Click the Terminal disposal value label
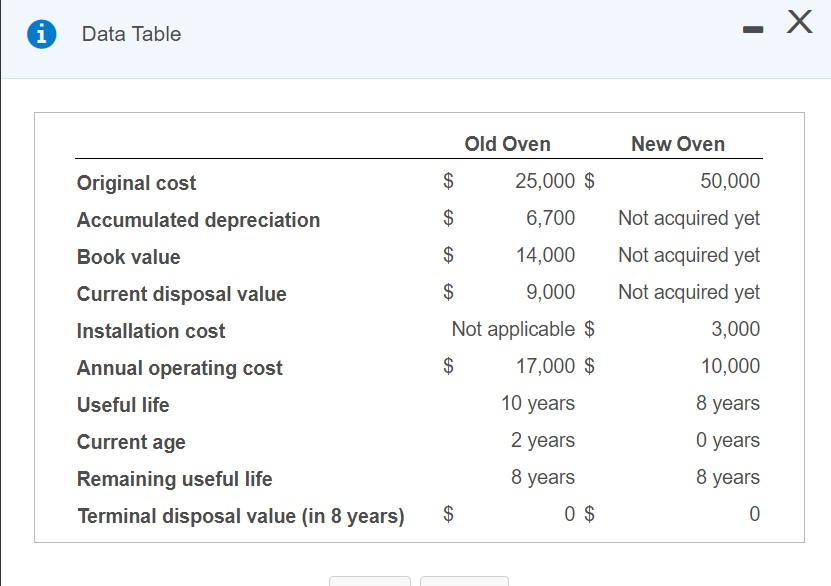The width and height of the screenshot is (831, 586). 241,516
